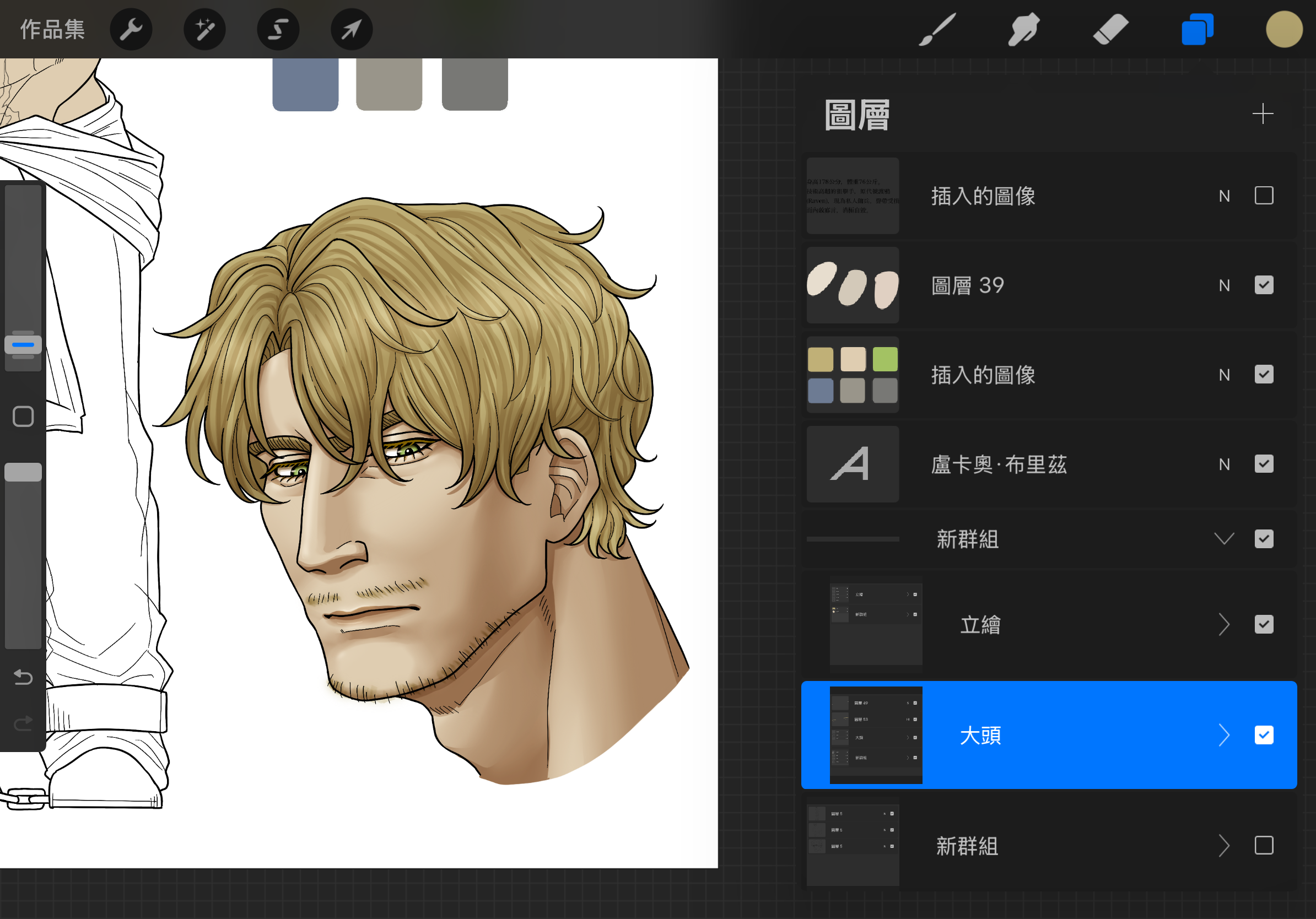Image resolution: width=1316 pixels, height=919 pixels.
Task: Click the undo arrow in the sidebar
Action: [23, 677]
